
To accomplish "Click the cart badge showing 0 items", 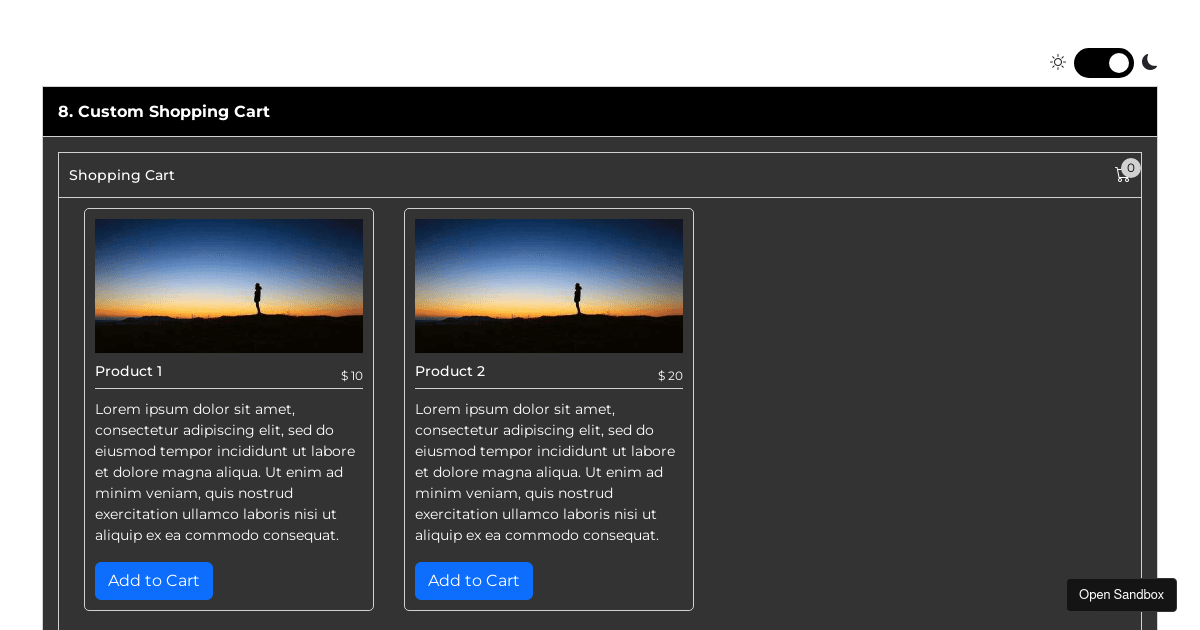I will [1130, 168].
